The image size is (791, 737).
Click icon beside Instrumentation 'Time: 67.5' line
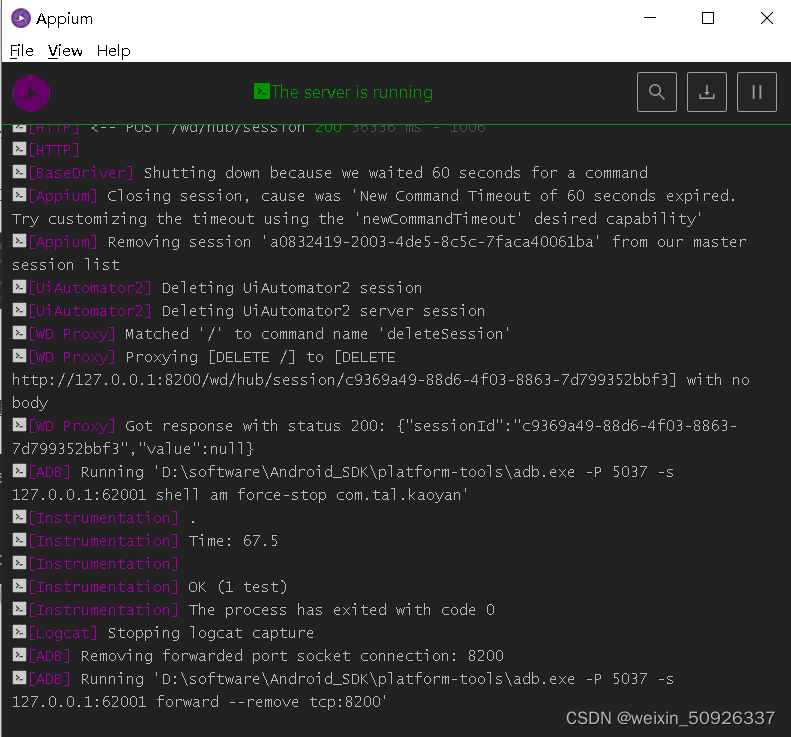click(x=19, y=540)
